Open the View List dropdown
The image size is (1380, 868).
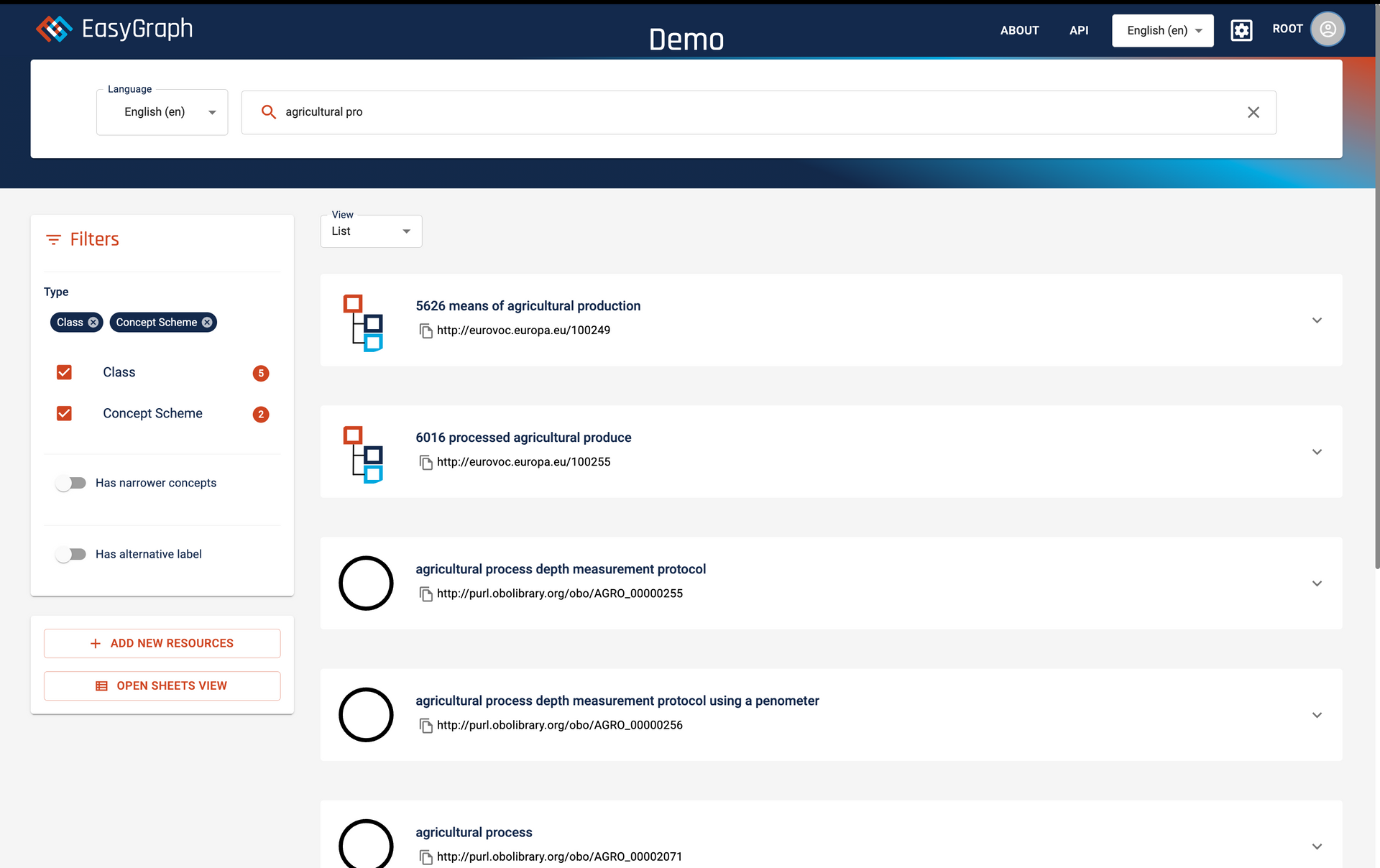(371, 231)
